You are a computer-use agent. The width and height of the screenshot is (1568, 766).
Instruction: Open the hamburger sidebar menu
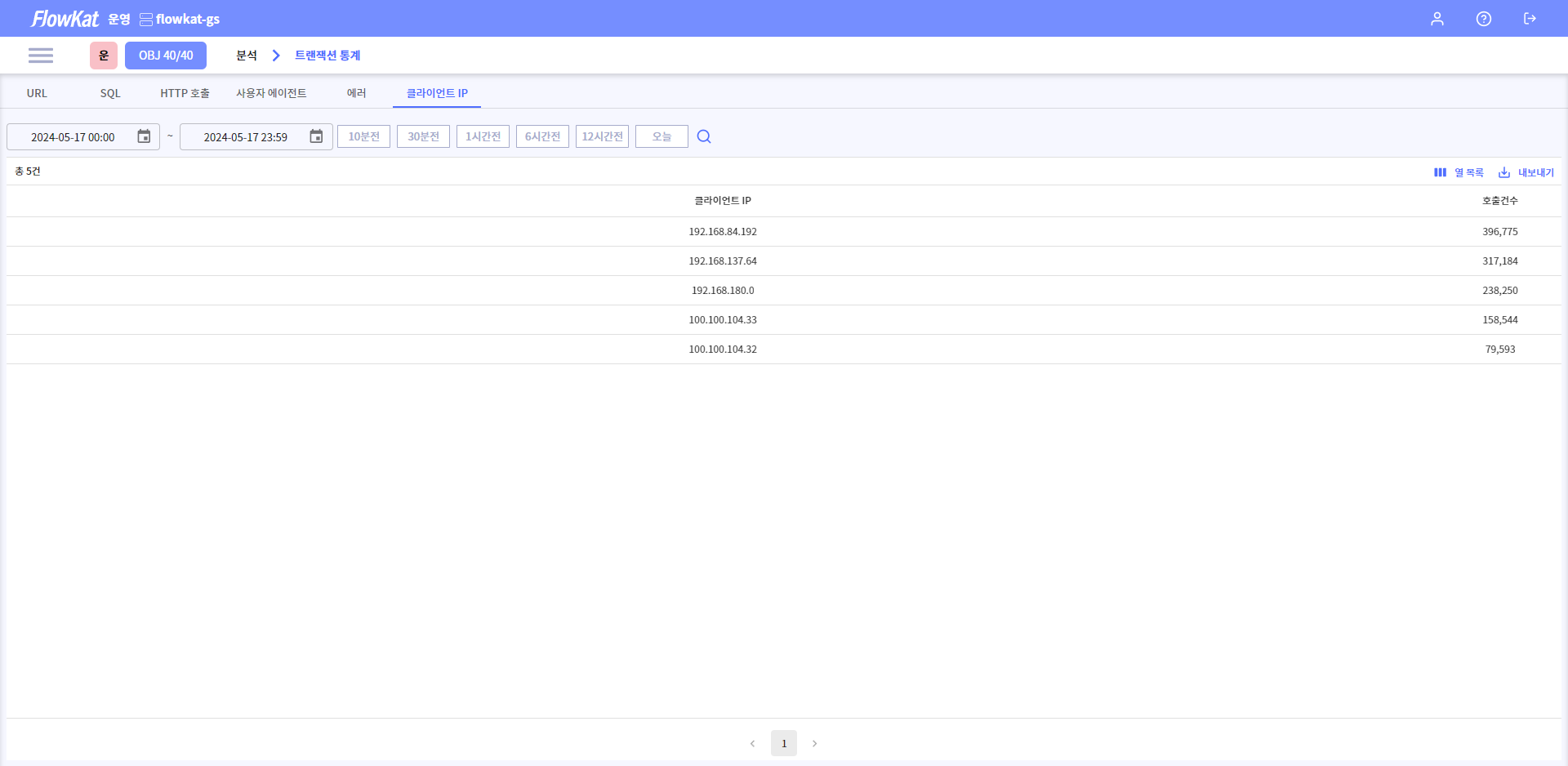pyautogui.click(x=40, y=56)
